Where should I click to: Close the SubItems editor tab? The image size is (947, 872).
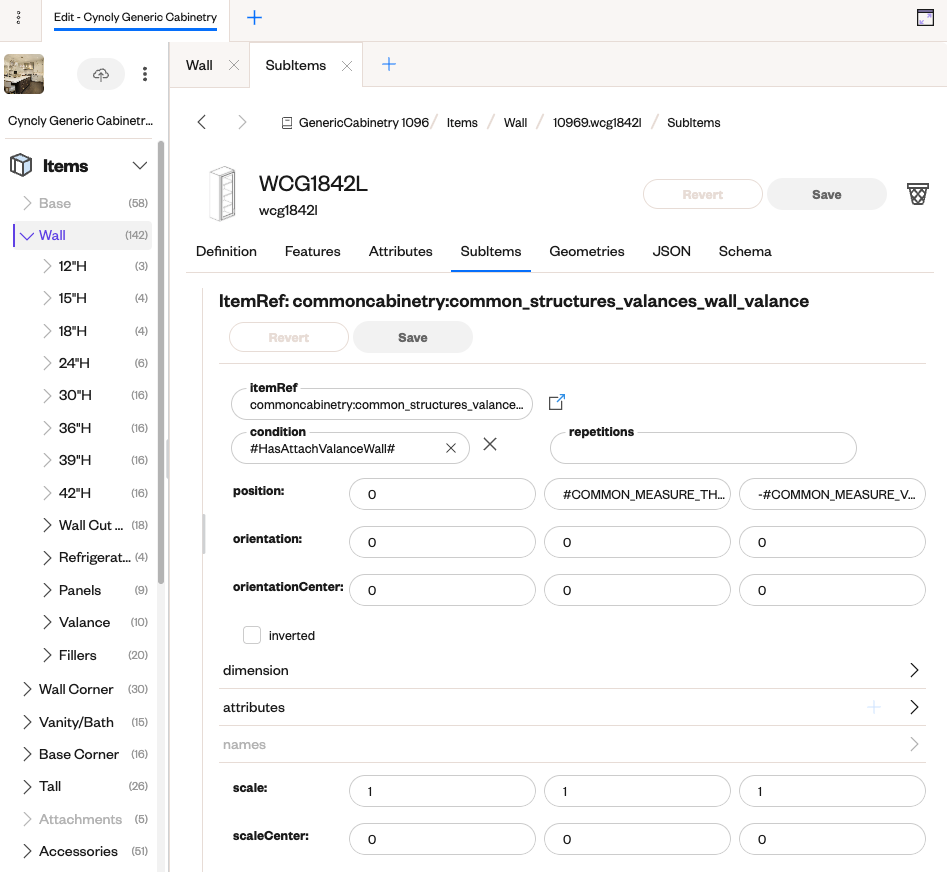347,66
